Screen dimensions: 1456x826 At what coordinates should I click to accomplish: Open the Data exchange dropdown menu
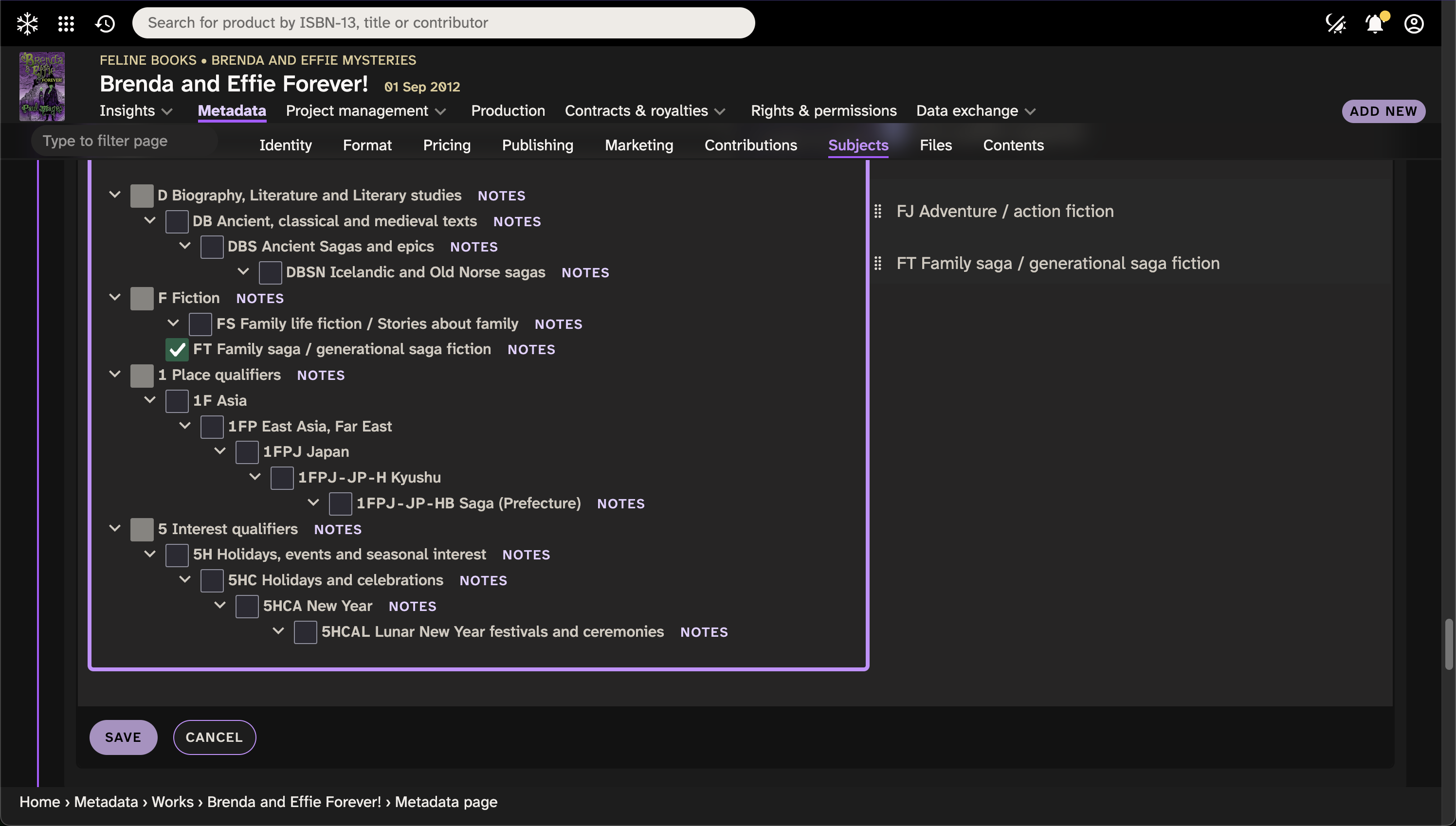click(x=975, y=110)
